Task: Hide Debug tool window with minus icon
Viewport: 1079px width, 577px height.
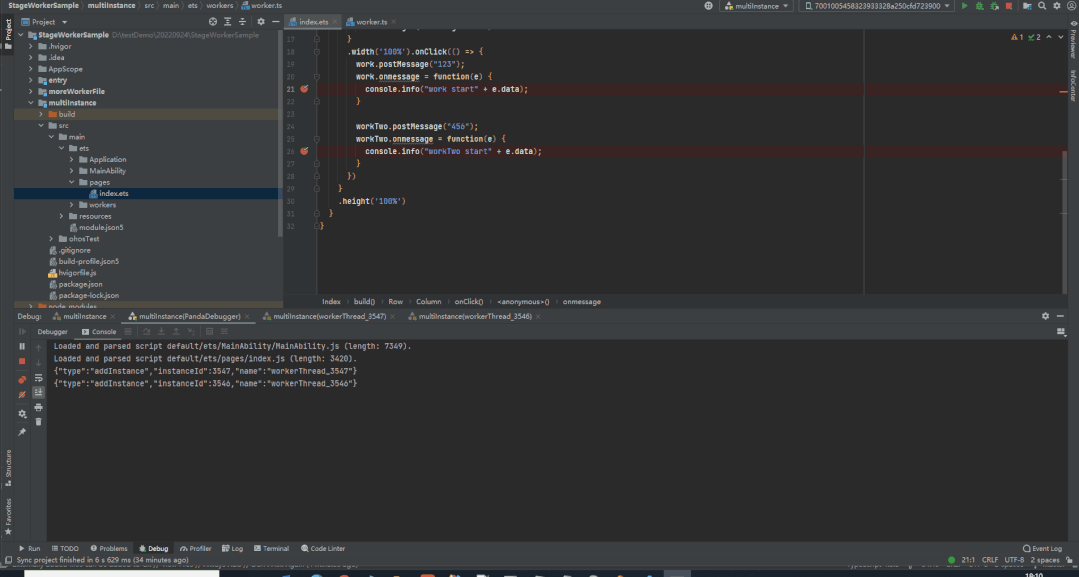Action: click(1060, 316)
